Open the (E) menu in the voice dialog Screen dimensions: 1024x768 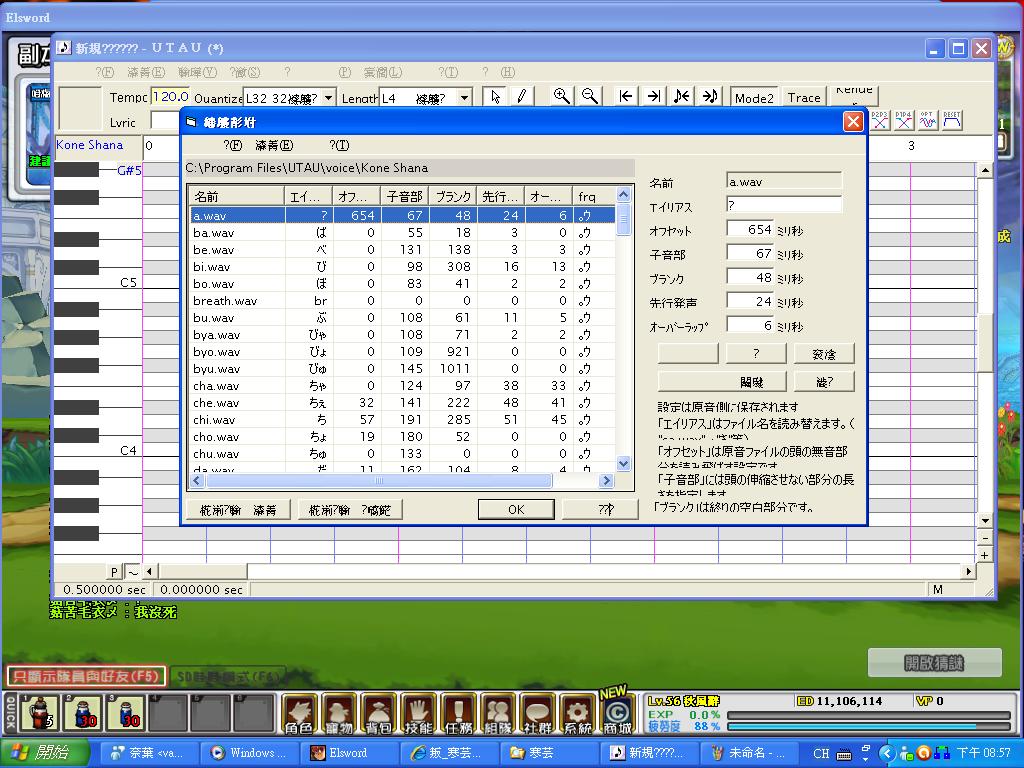274,145
